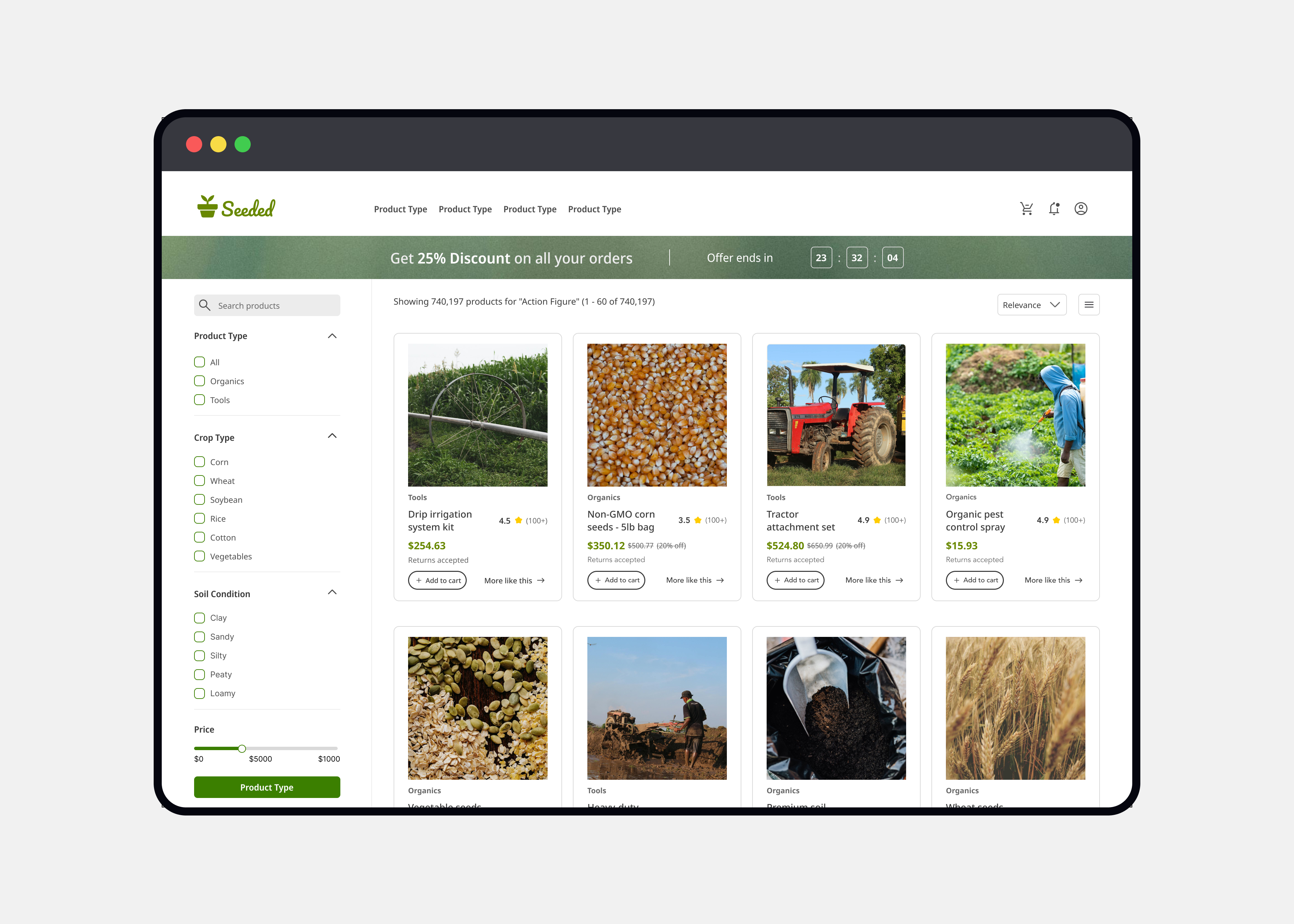
Task: Click More like this for Organic pest spray
Action: click(x=1053, y=580)
